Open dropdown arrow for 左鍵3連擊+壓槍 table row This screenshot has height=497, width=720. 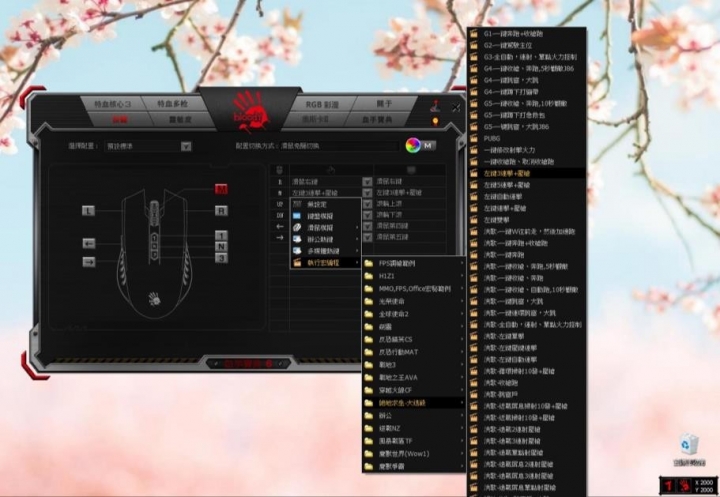(x=367, y=192)
